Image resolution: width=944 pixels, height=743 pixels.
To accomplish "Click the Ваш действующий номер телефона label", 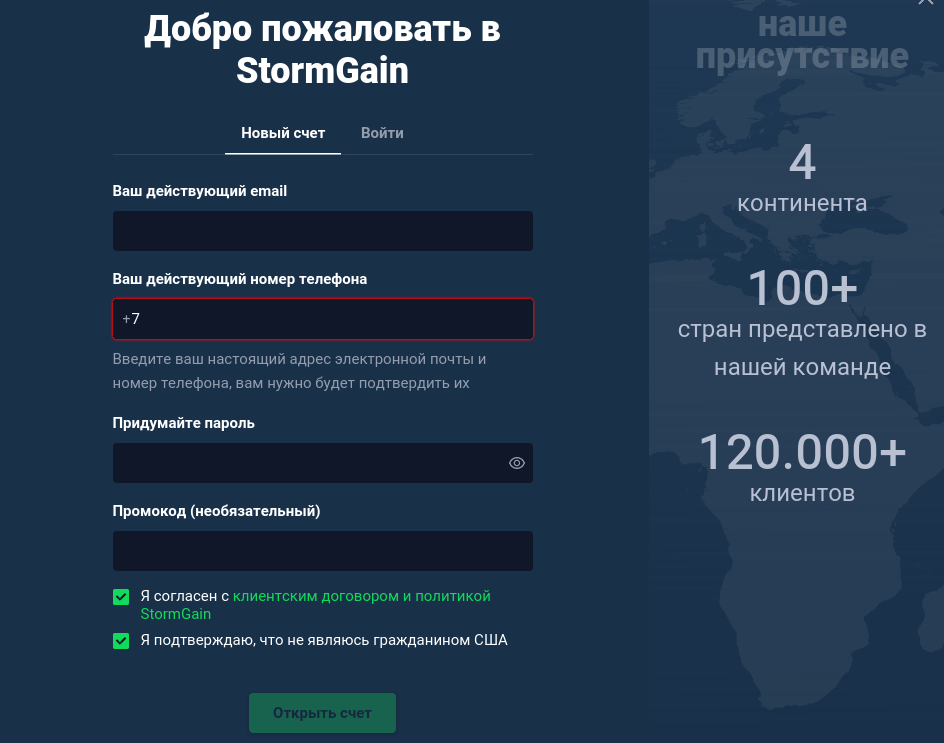I will 239,279.
